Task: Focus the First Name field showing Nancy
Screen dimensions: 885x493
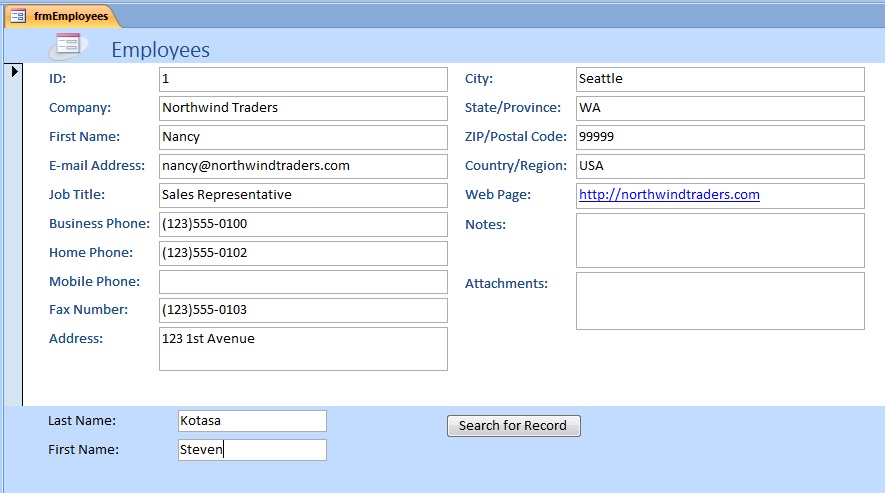Action: click(303, 137)
